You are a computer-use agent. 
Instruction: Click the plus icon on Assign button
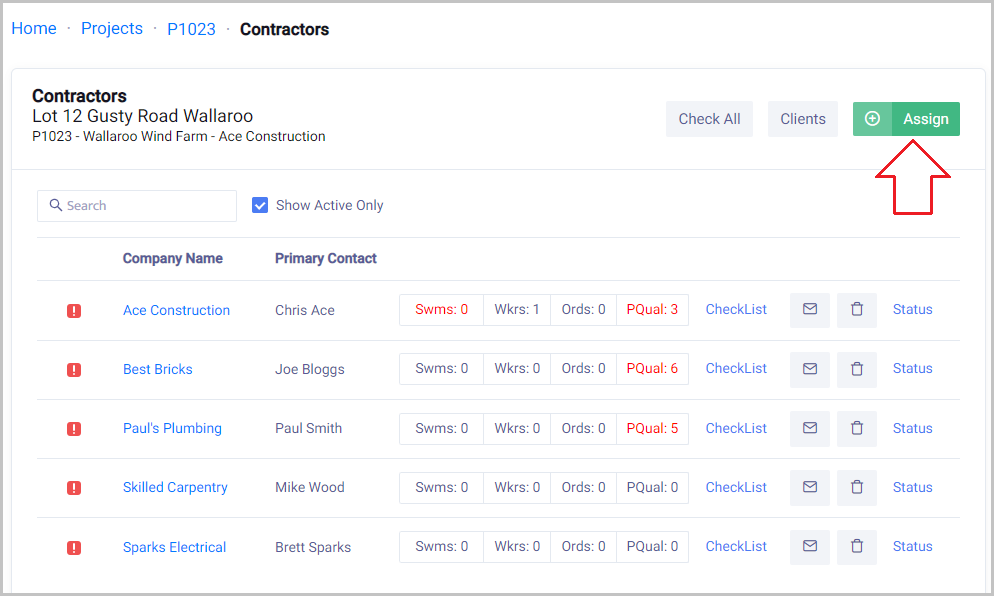point(872,119)
